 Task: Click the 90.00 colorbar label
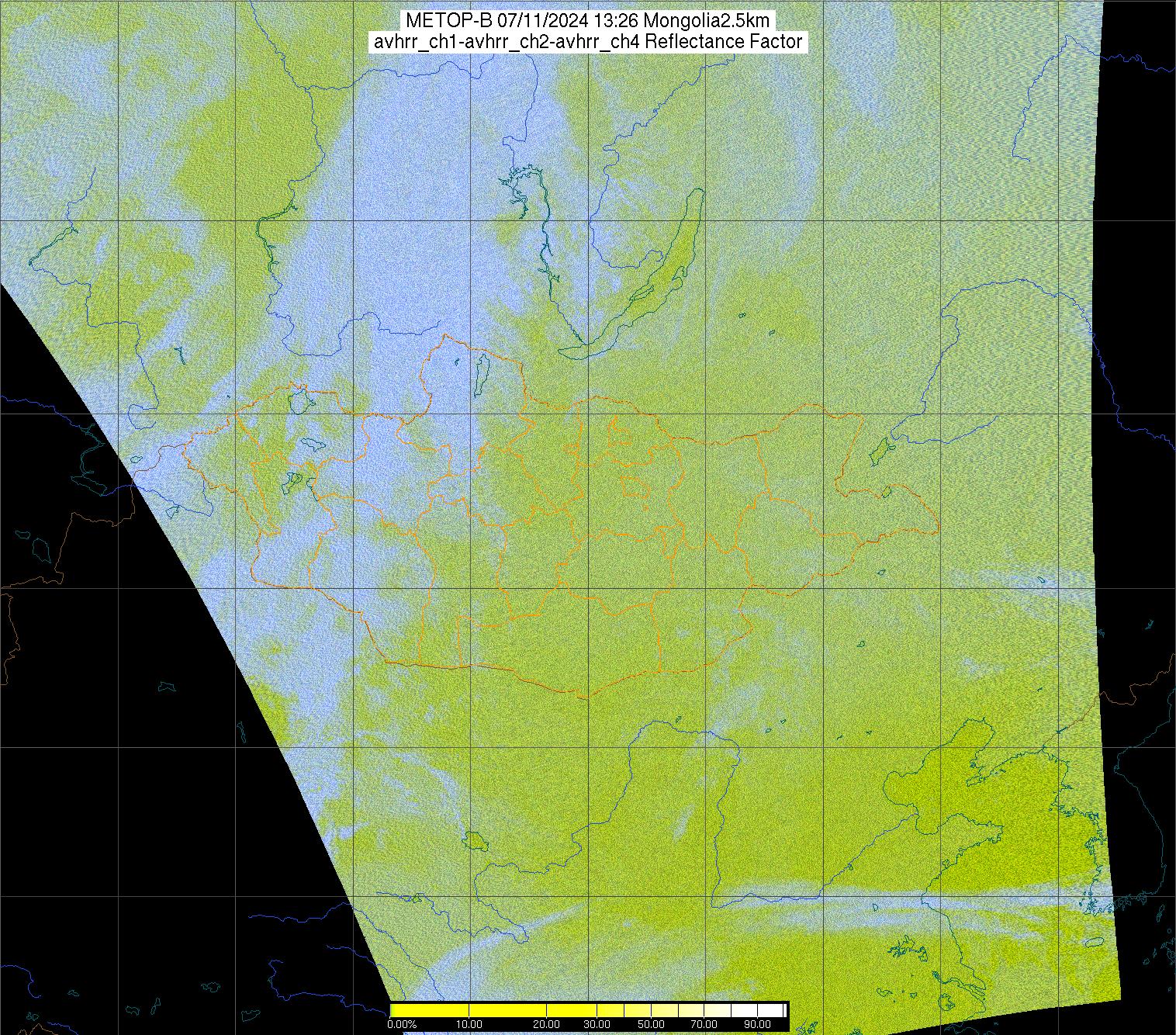pos(757,1024)
